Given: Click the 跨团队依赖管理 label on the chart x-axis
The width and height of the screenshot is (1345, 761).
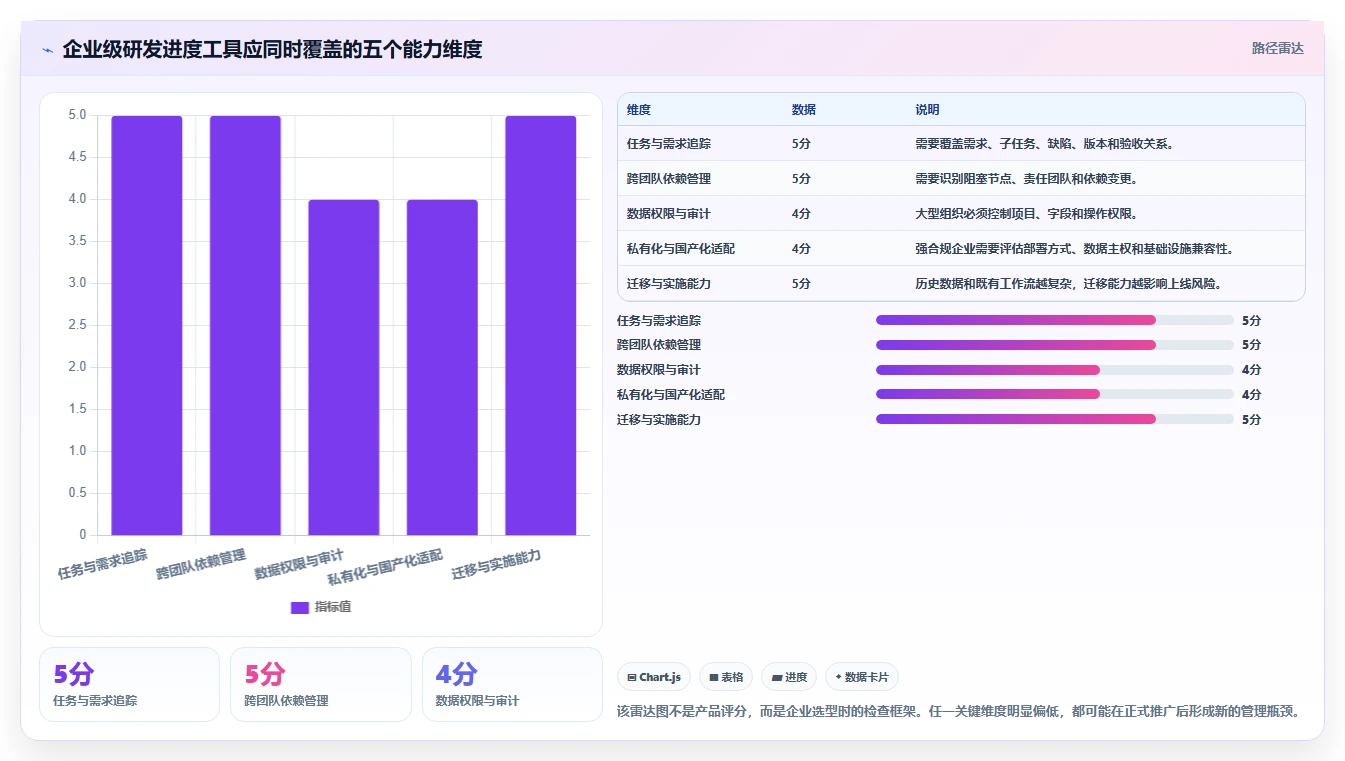Looking at the screenshot, I should coord(201,565).
